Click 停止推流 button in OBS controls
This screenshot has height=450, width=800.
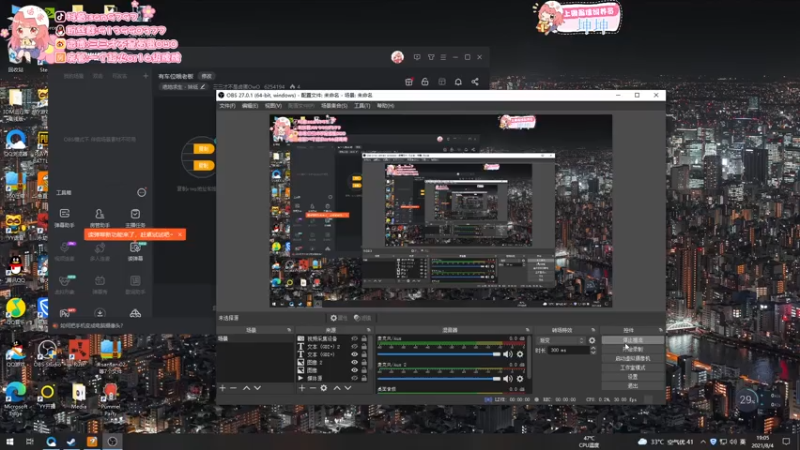(633, 340)
